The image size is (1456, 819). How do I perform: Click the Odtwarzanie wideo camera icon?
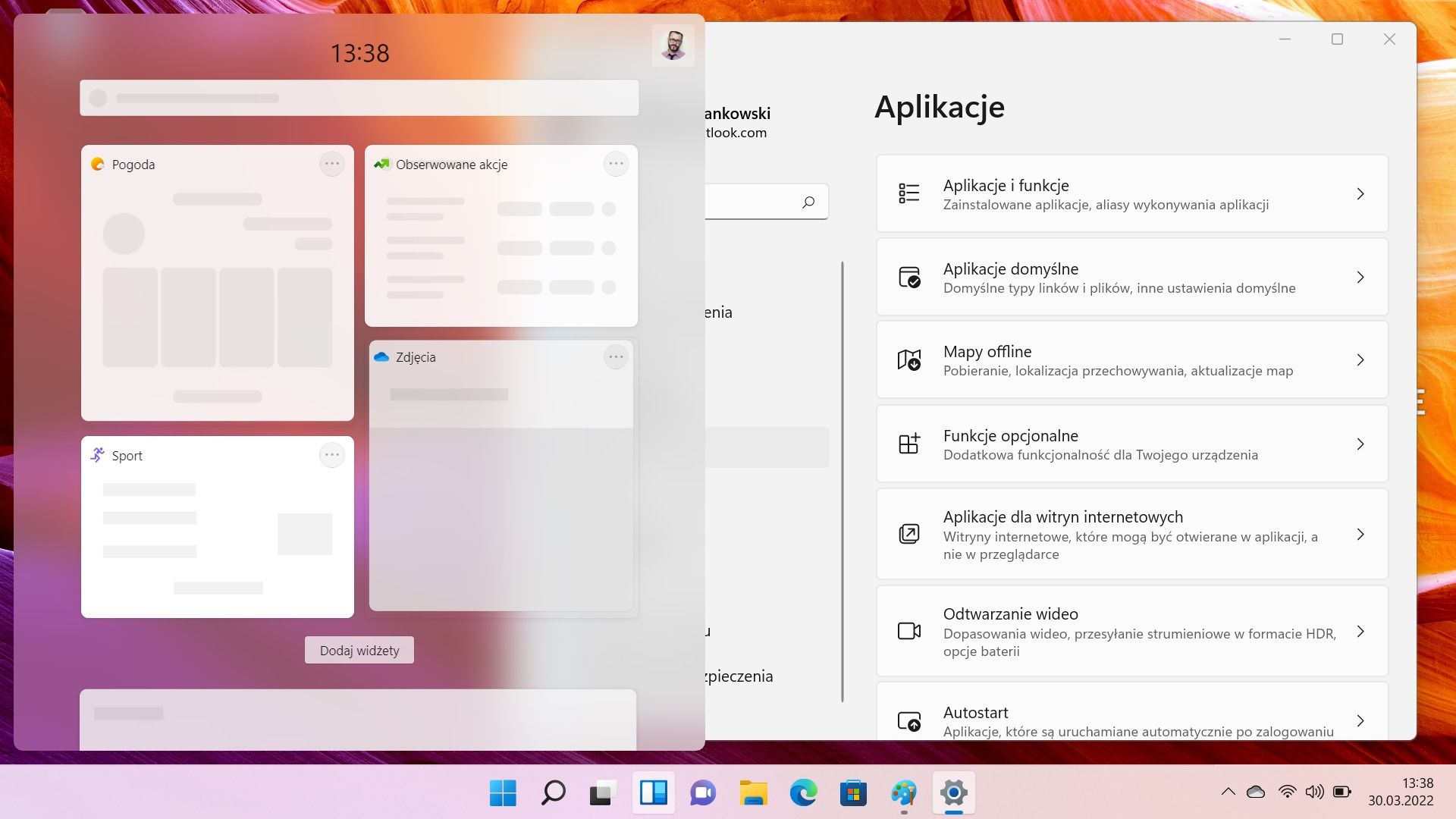tap(909, 631)
